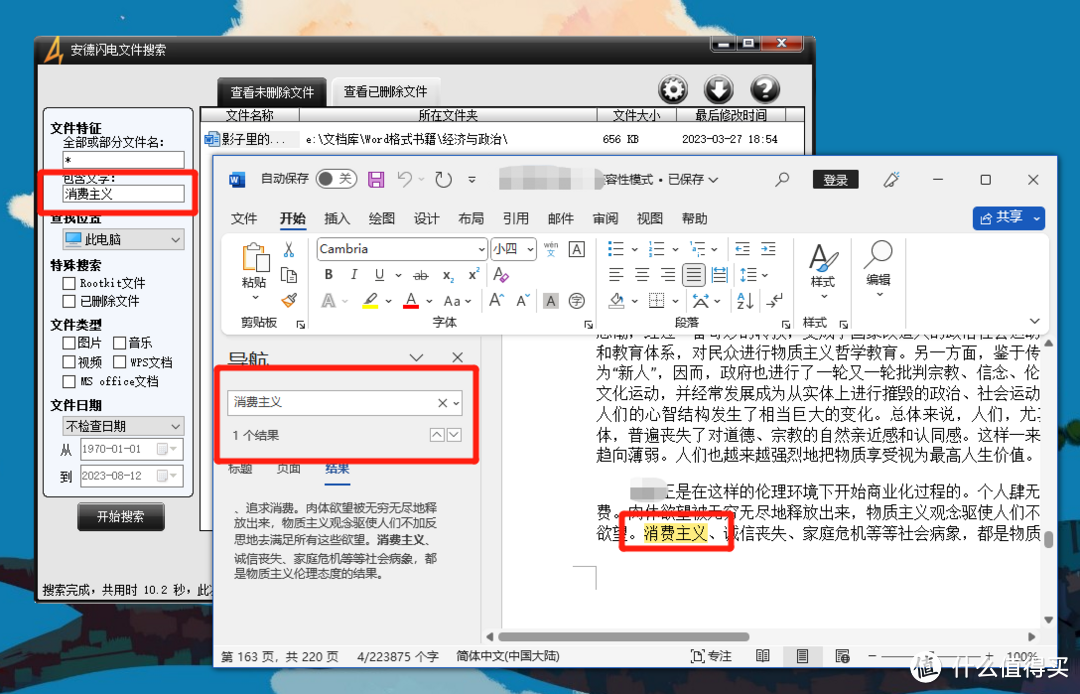
Task: Click the Clear Formatting icon
Action: click(501, 275)
